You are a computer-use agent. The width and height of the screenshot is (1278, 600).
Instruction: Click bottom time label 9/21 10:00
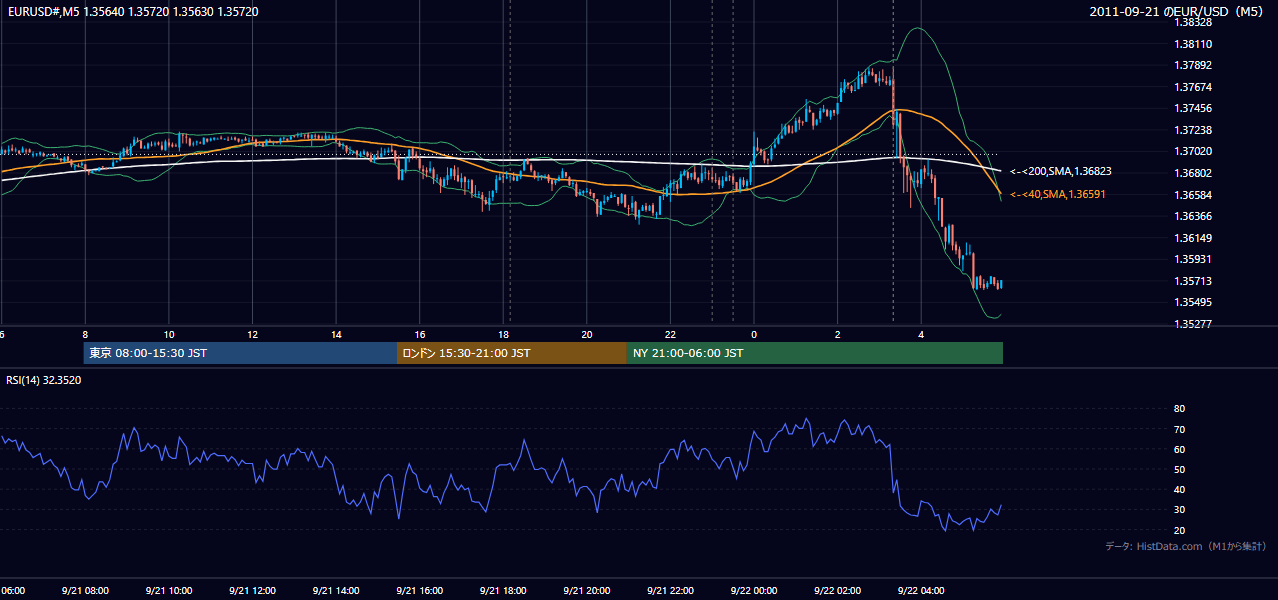[x=169, y=591]
